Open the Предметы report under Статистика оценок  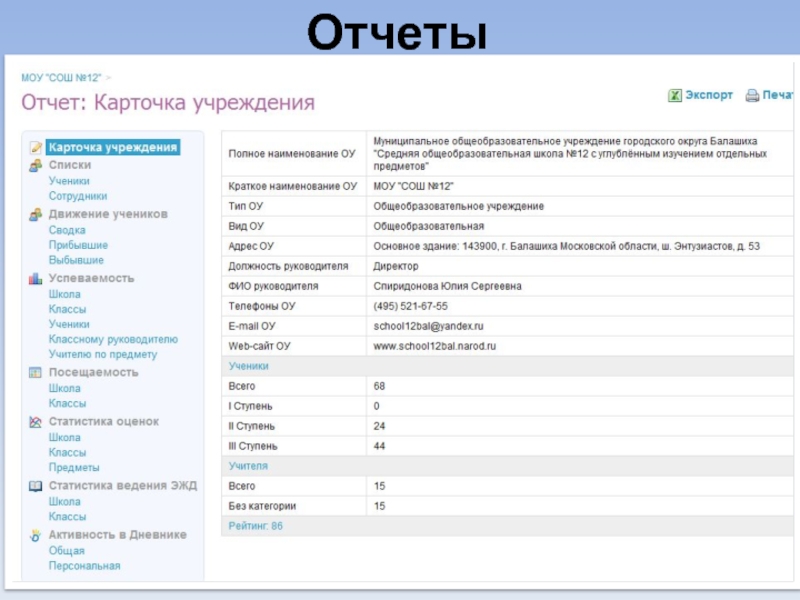pos(74,467)
